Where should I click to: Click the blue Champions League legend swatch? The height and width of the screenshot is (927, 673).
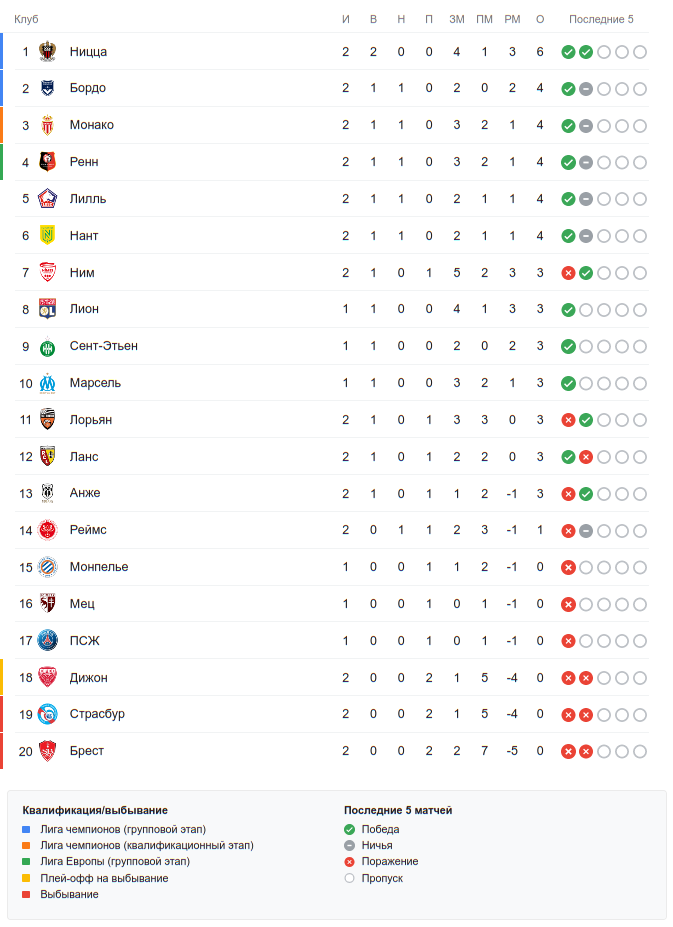pyautogui.click(x=27, y=829)
